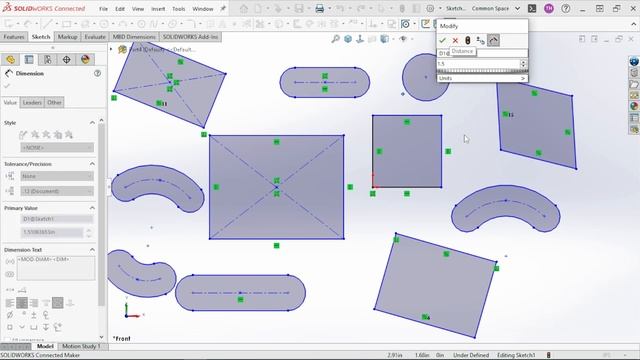This screenshot has width=640, height=360.
Task: Click Zoom to Fit magnifier in view toolbar
Action: [336, 39]
